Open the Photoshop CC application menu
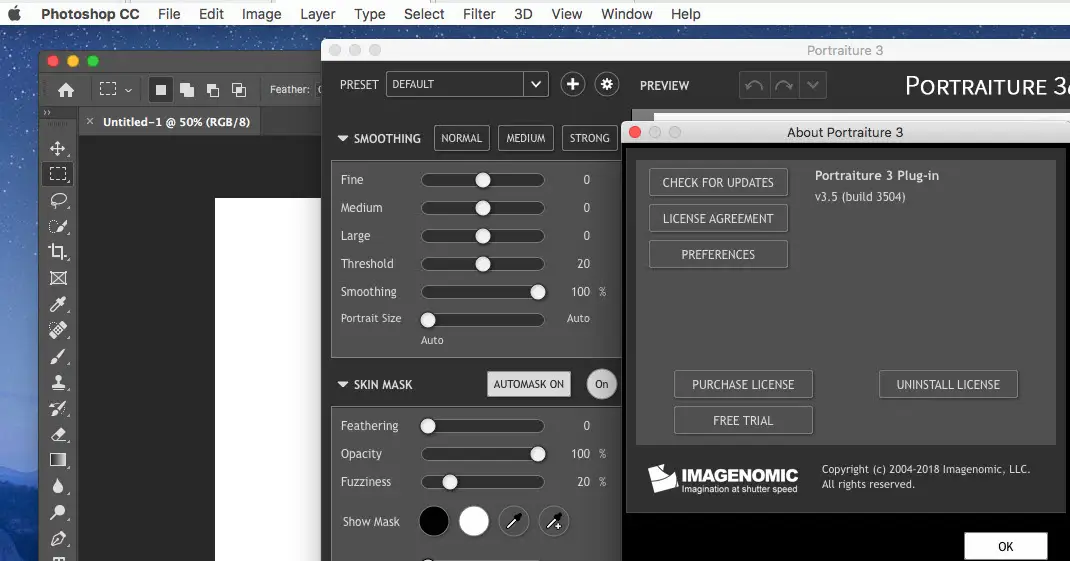The width and height of the screenshot is (1070, 561). click(90, 14)
